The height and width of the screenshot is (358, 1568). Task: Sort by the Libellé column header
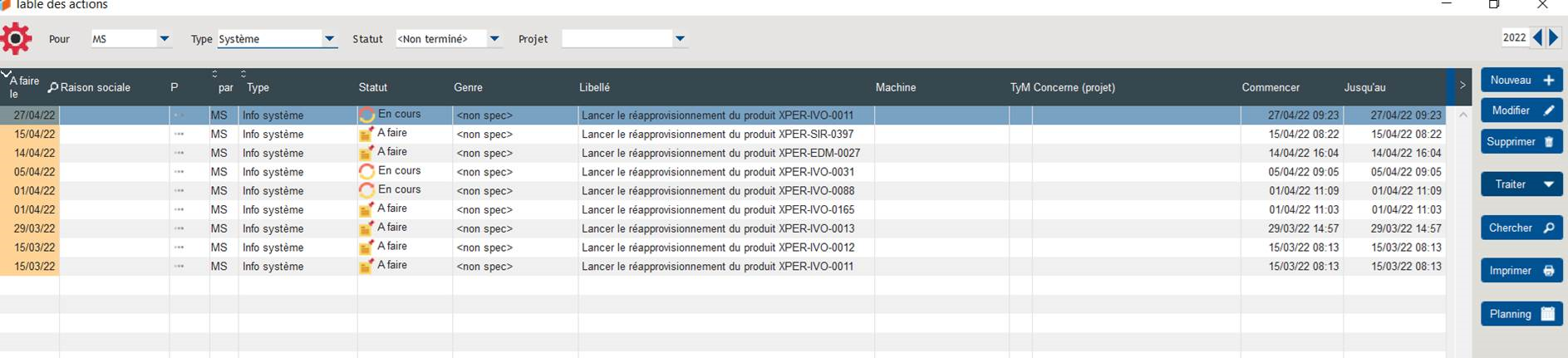pyautogui.click(x=594, y=87)
